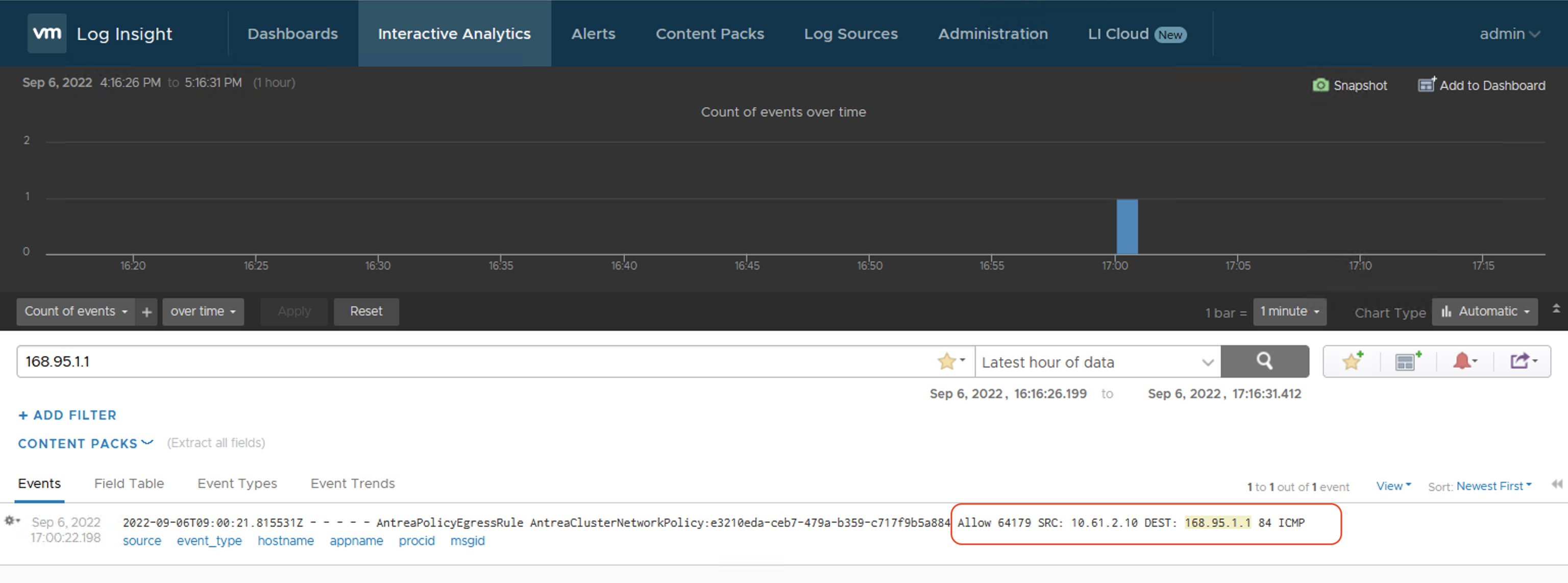Open the LI Cloud page

pyautogui.click(x=1136, y=34)
